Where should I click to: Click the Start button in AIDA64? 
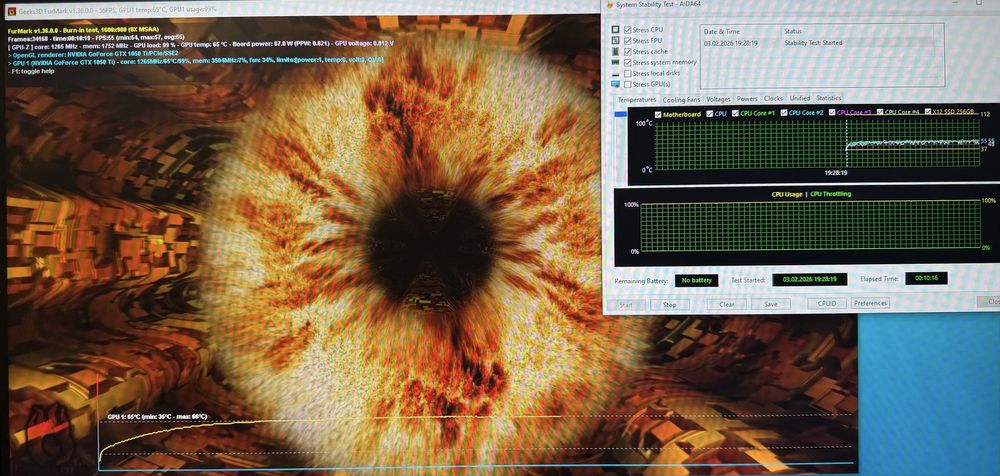626,305
